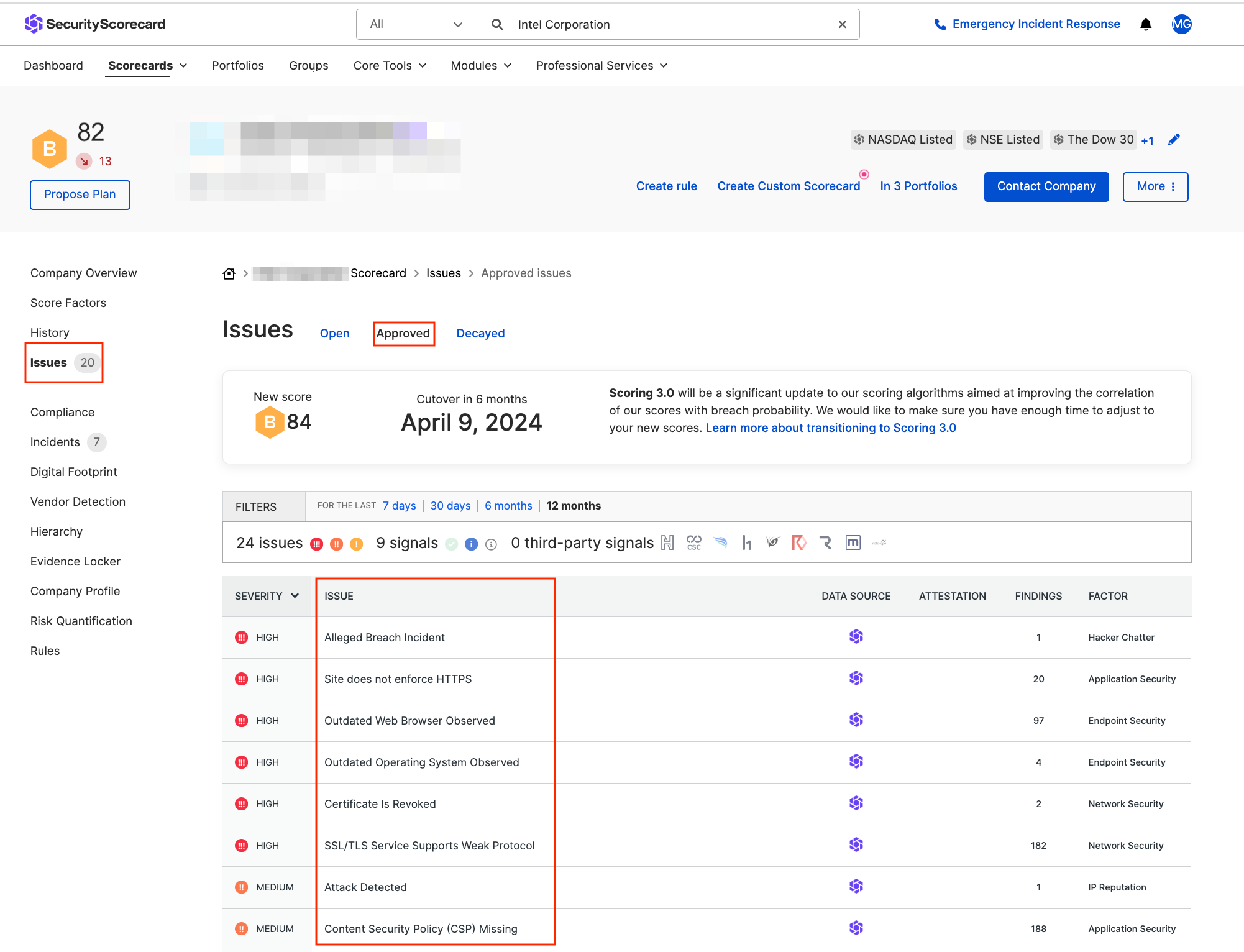Filter issues to last 7 days
The height and width of the screenshot is (952, 1244).
click(x=400, y=506)
